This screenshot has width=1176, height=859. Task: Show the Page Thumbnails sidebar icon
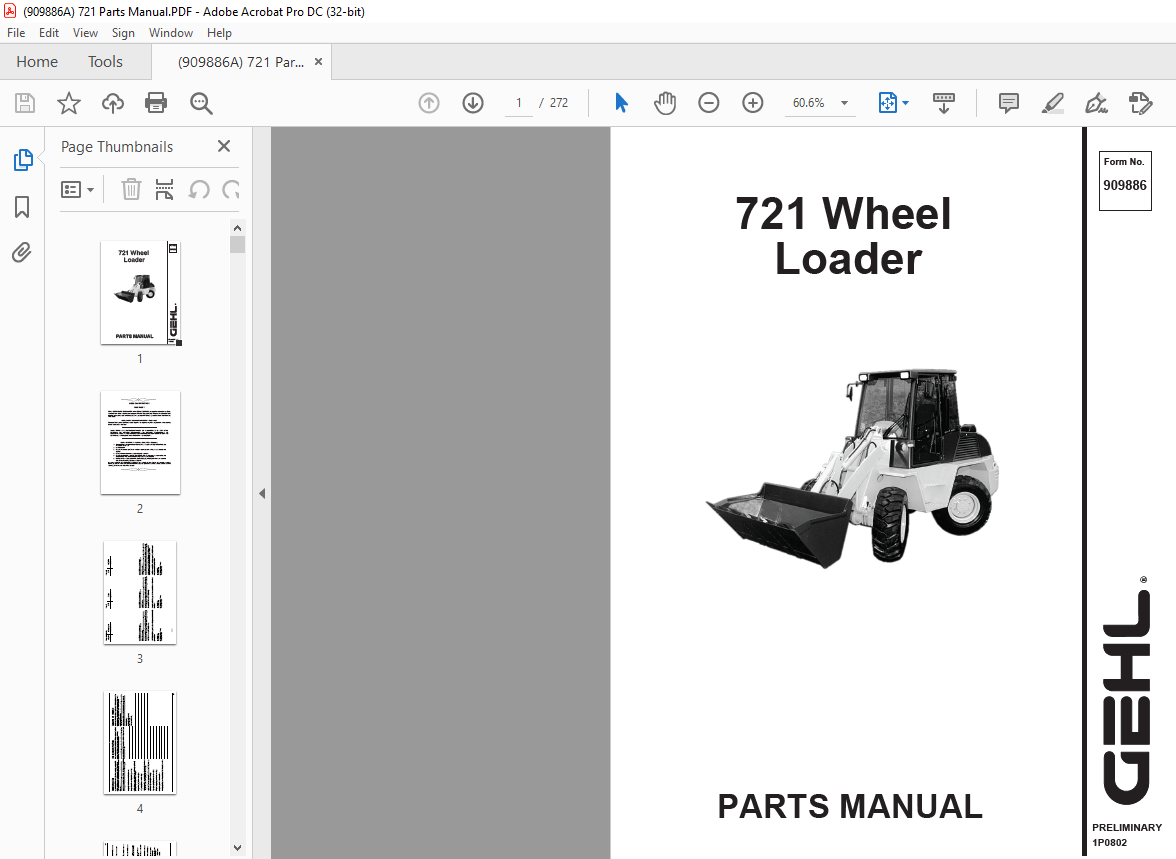[22, 160]
